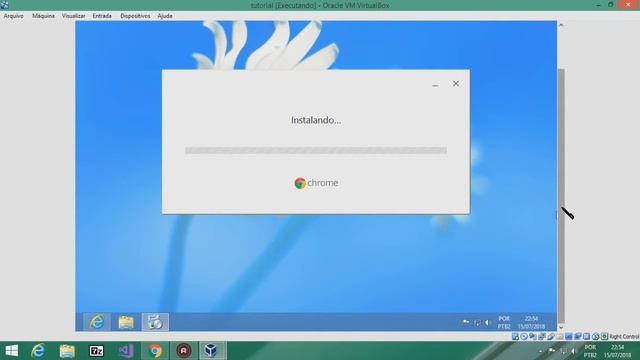Open the Ajuda menu
Image resolution: width=640 pixels, height=360 pixels.
click(x=165, y=16)
